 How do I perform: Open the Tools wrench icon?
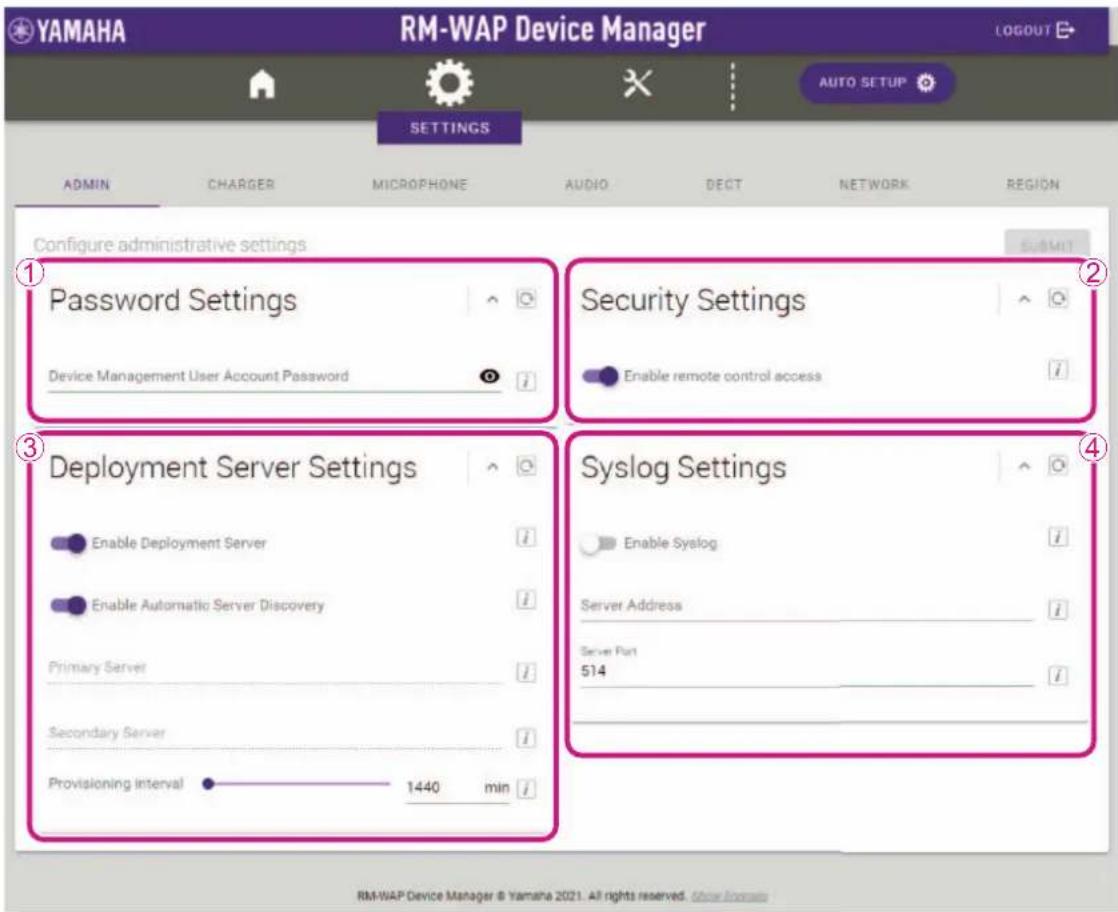(x=637, y=83)
